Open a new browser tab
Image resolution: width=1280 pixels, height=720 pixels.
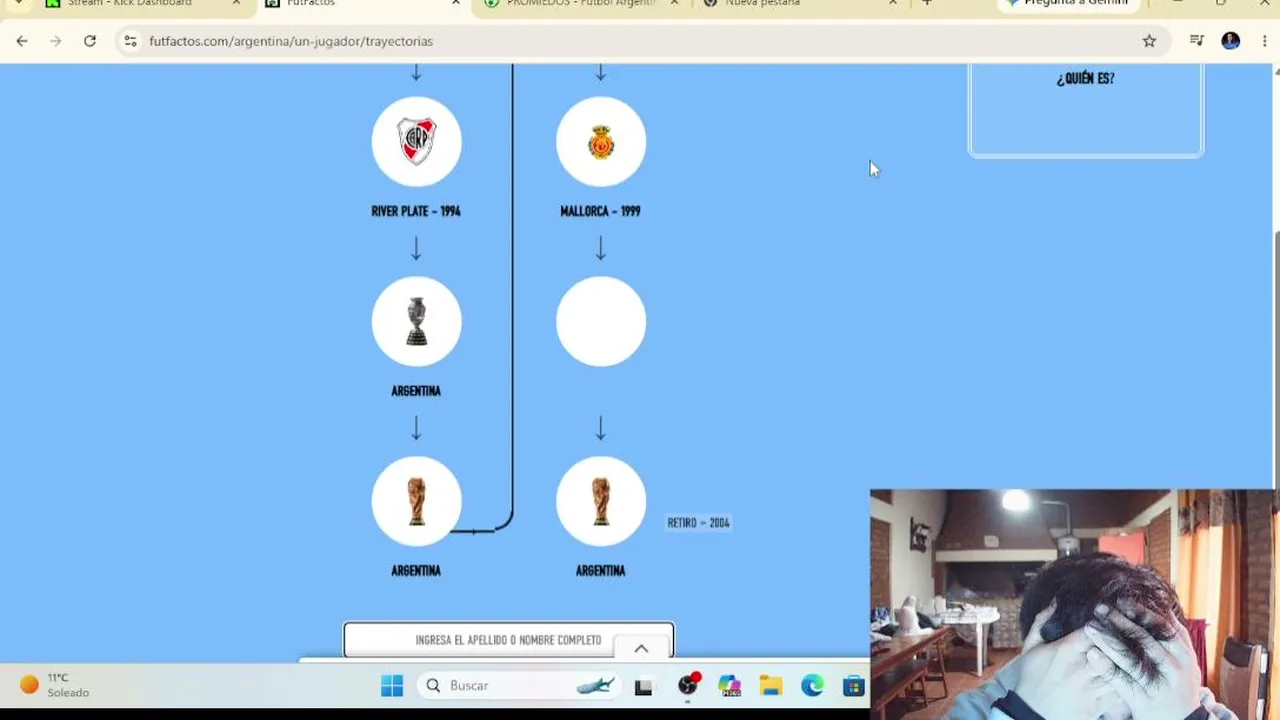[927, 3]
